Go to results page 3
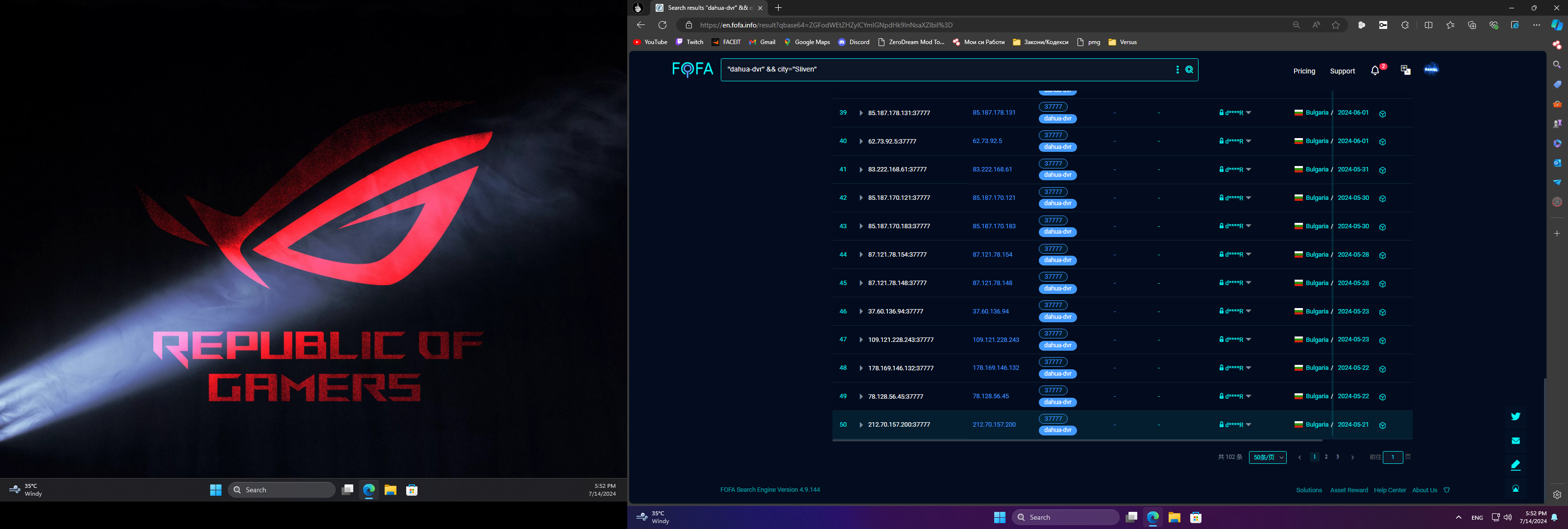Viewport: 1568px width, 529px height. 1337,457
